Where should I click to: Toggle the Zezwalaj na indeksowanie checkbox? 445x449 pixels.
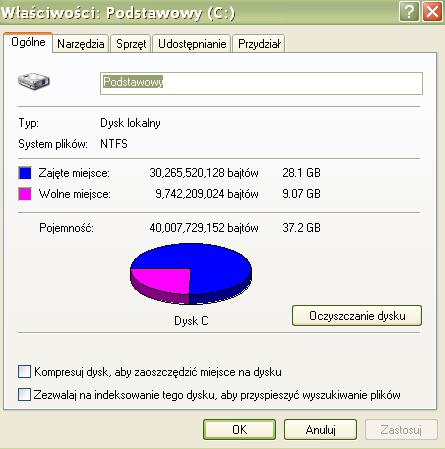(x=24, y=394)
